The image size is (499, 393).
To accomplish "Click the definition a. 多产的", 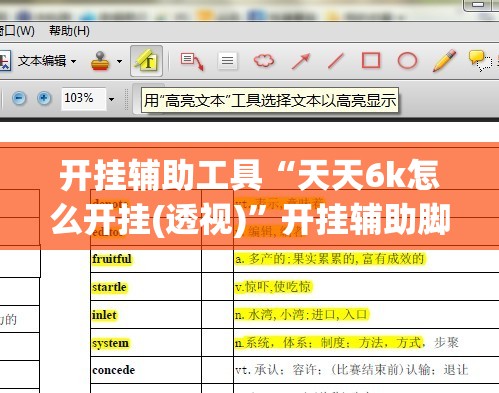I will pos(329,259).
